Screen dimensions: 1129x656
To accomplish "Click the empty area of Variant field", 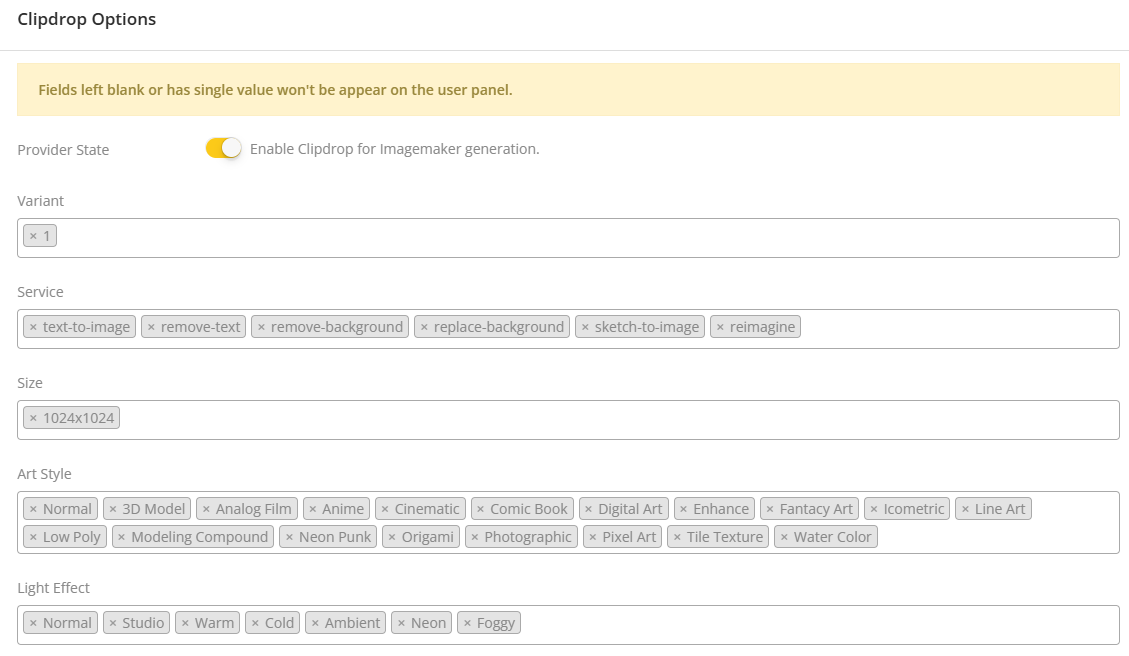I will (x=580, y=237).
